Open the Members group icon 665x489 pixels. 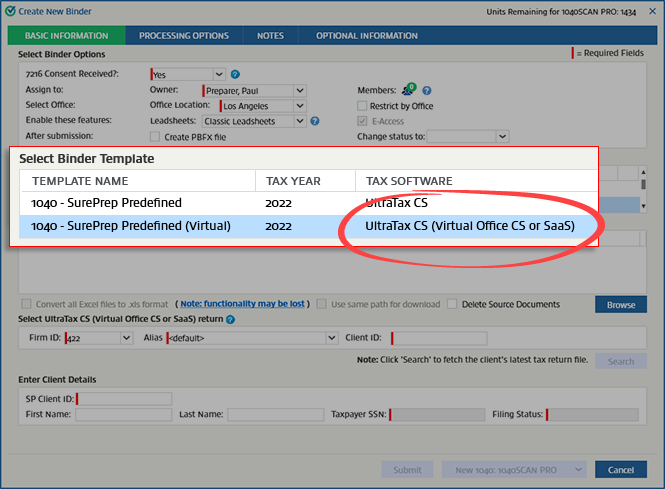click(x=408, y=89)
